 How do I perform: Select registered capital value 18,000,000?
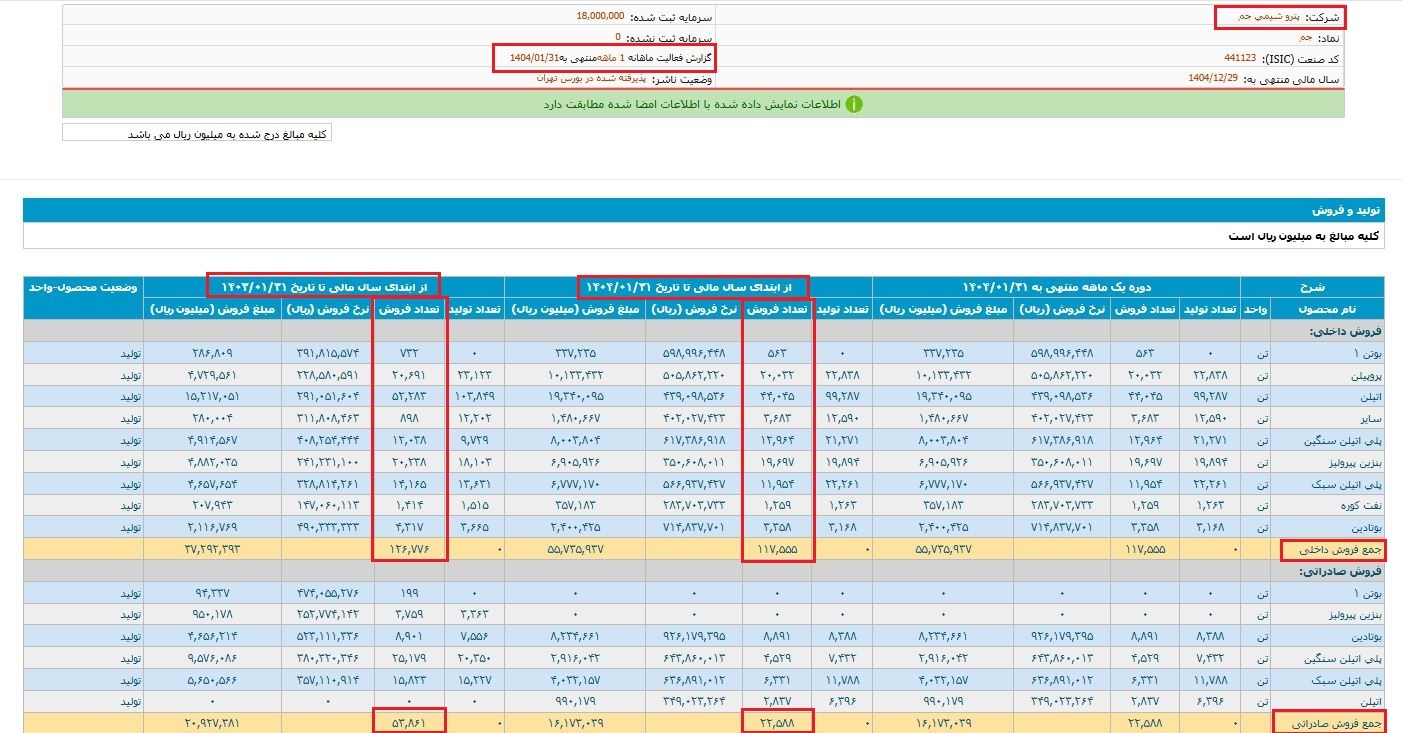click(600, 17)
